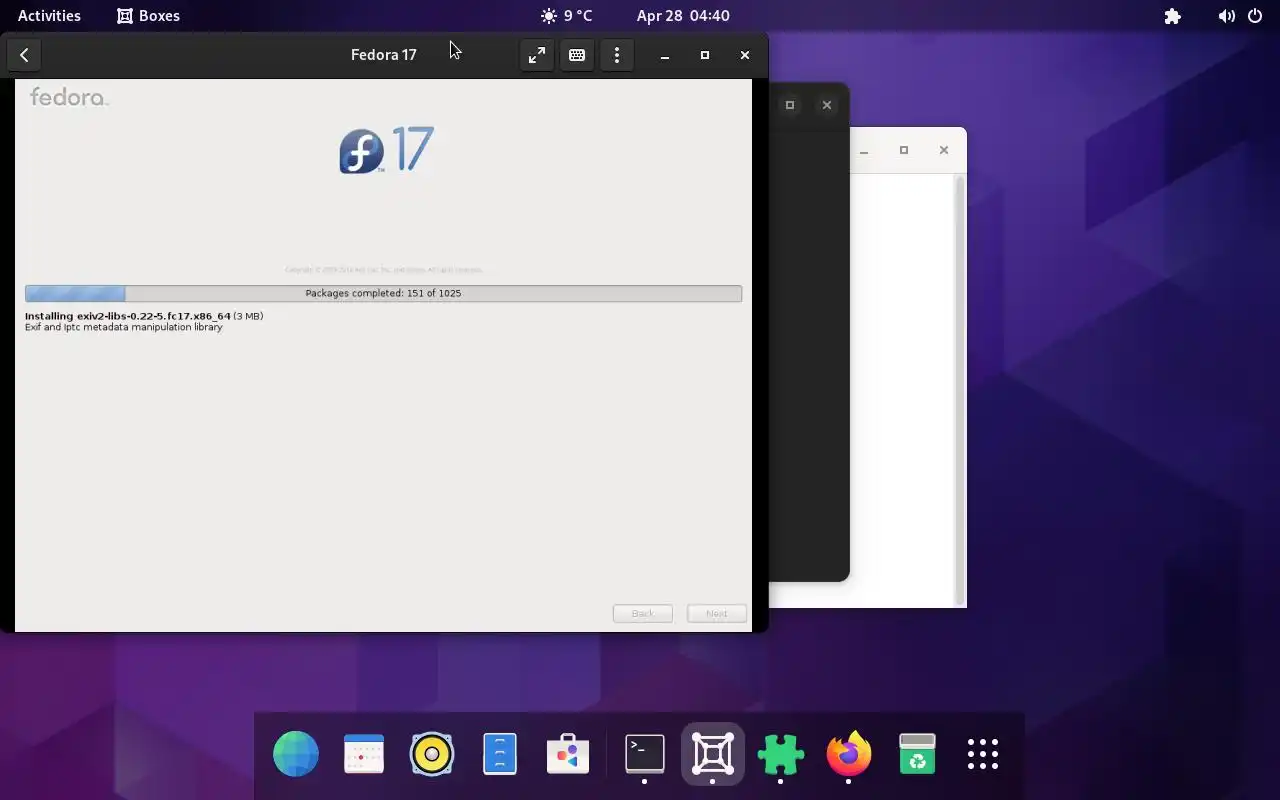Screen dimensions: 1280x800
Task: Open the blue file cabinet app in dock
Action: pos(500,754)
